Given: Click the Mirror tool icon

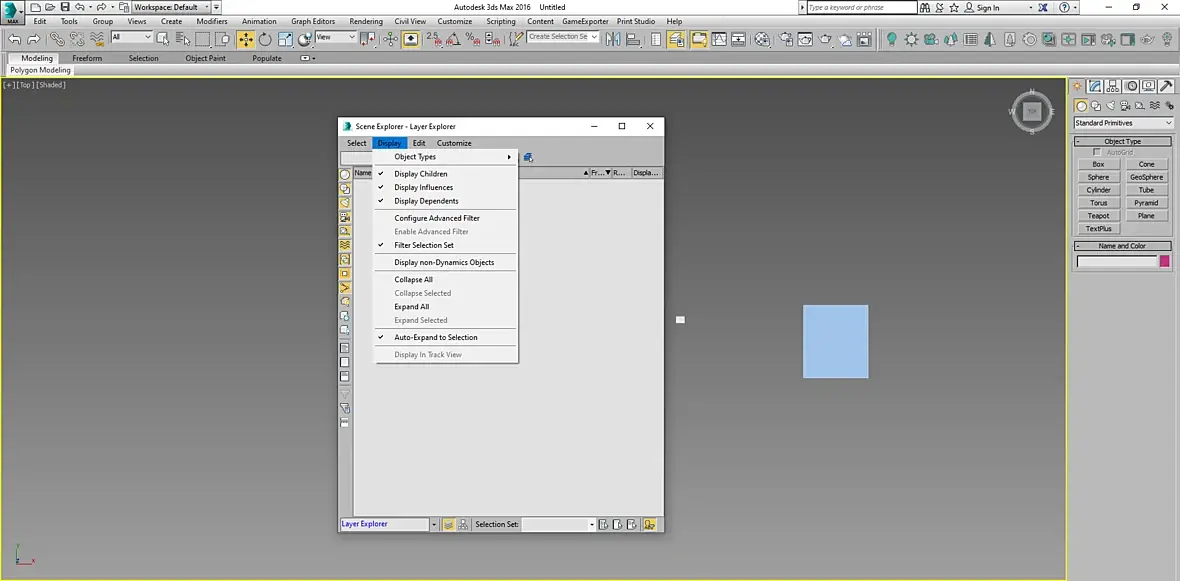Looking at the screenshot, I should coord(613,39).
